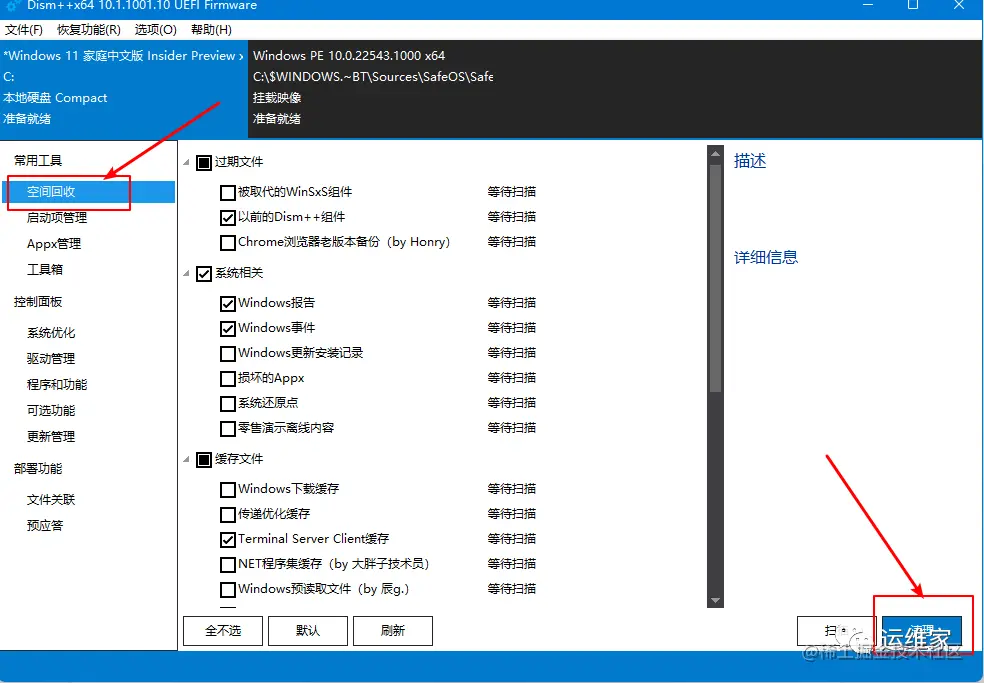Click the 部署功能 section header
The height and width of the screenshot is (683, 984).
[38, 468]
